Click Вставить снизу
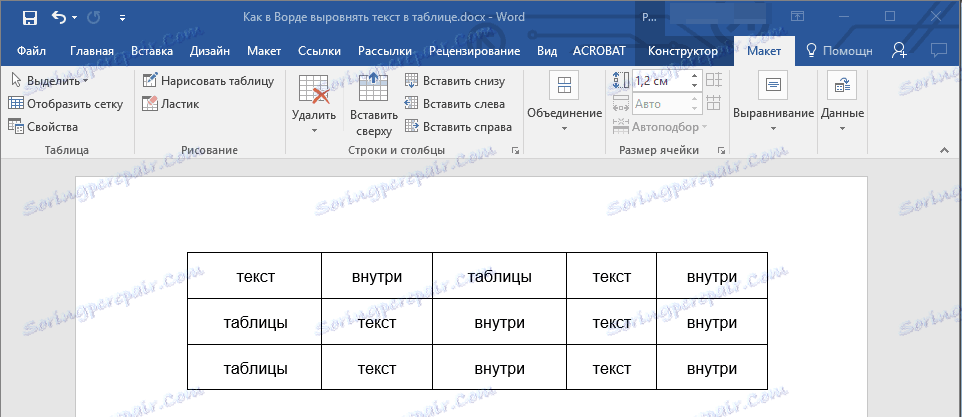The image size is (962, 417). coord(455,80)
